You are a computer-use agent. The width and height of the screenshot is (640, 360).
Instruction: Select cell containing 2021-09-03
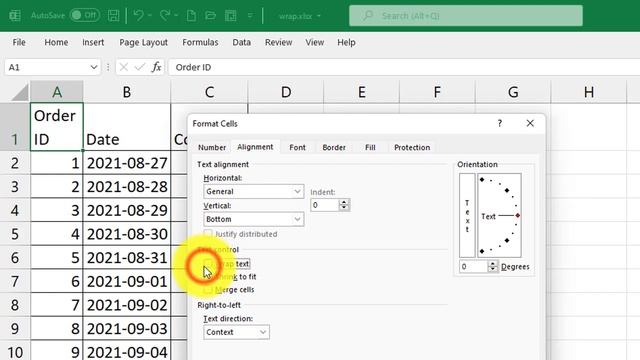127,329
